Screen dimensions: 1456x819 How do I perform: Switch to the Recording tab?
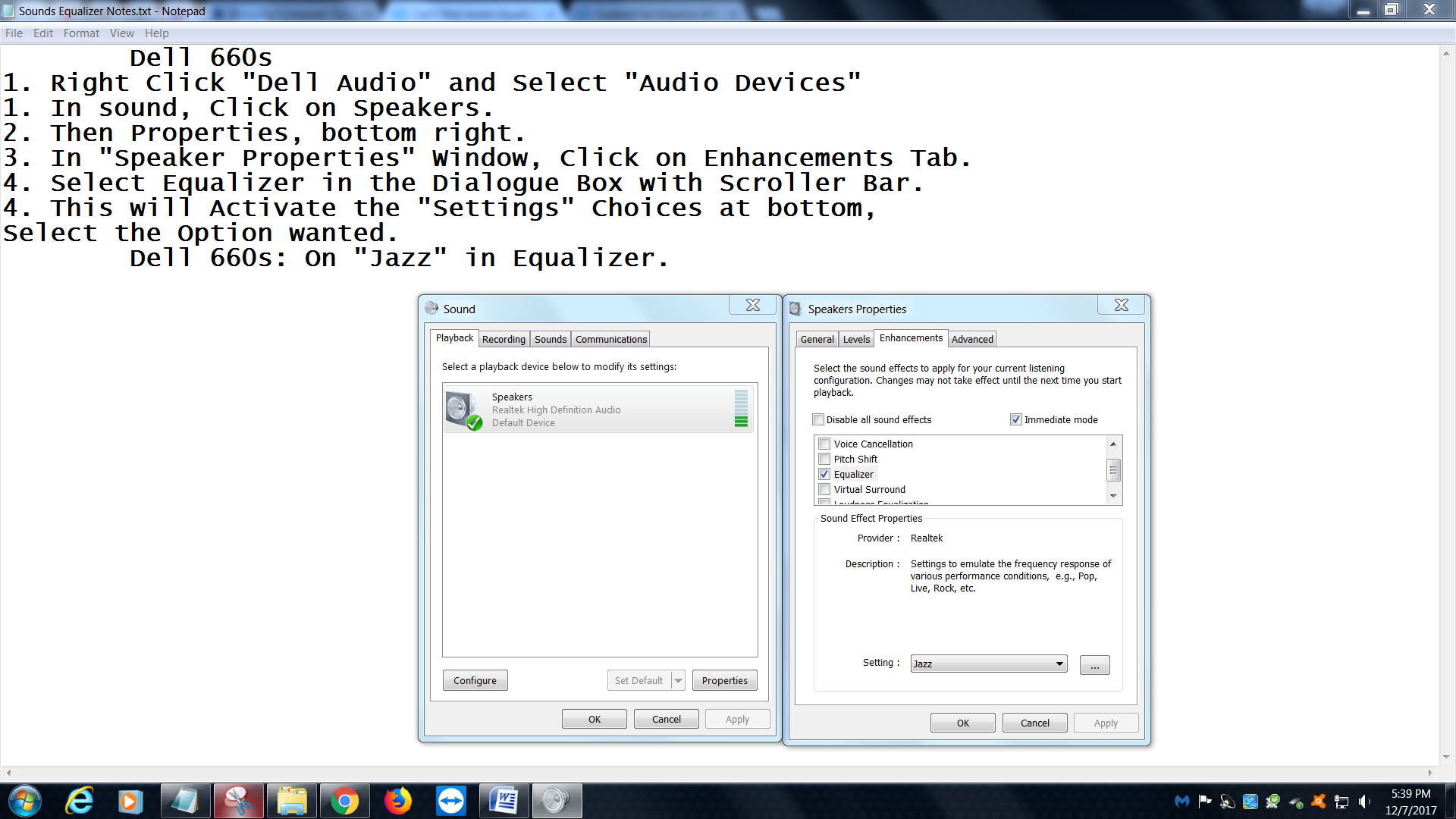click(x=504, y=339)
